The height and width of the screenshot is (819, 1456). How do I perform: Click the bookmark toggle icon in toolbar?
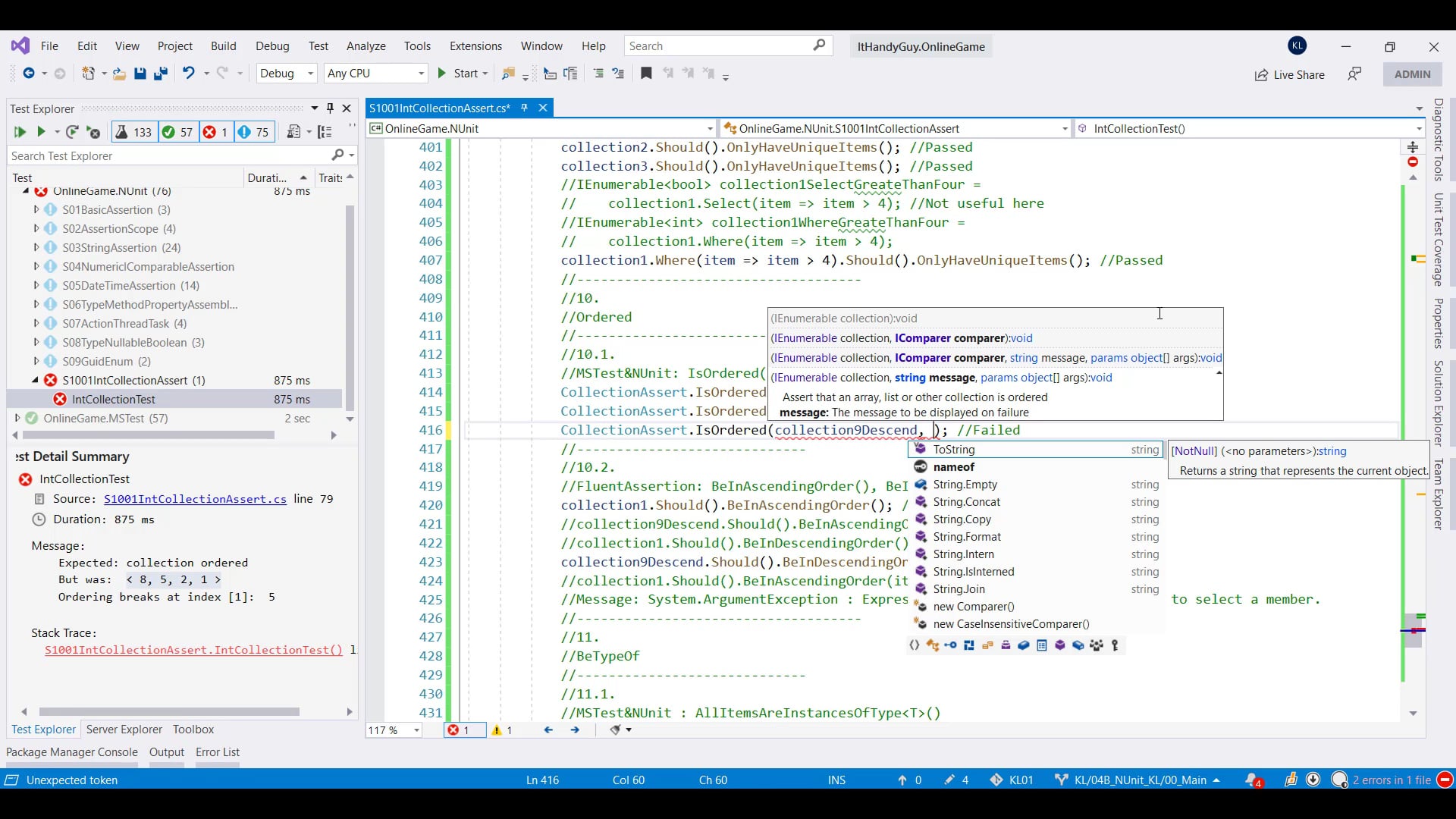click(x=646, y=74)
